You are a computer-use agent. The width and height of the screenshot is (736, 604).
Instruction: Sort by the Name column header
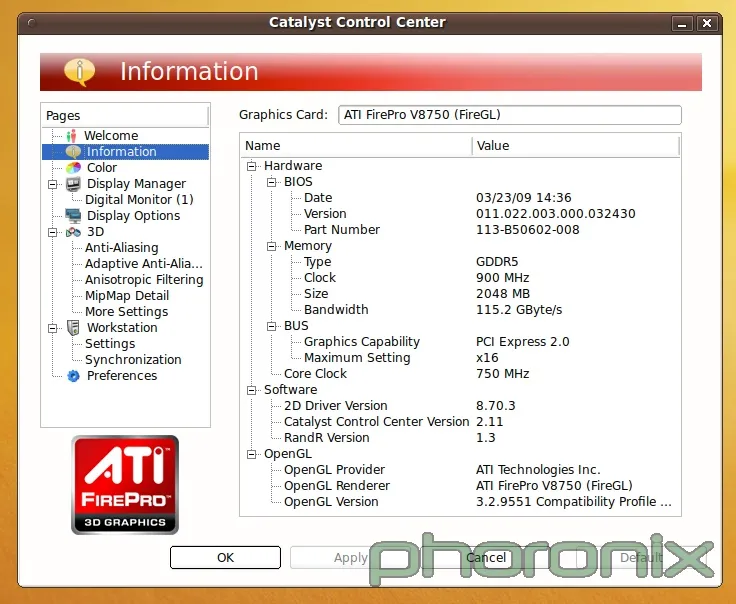355,146
